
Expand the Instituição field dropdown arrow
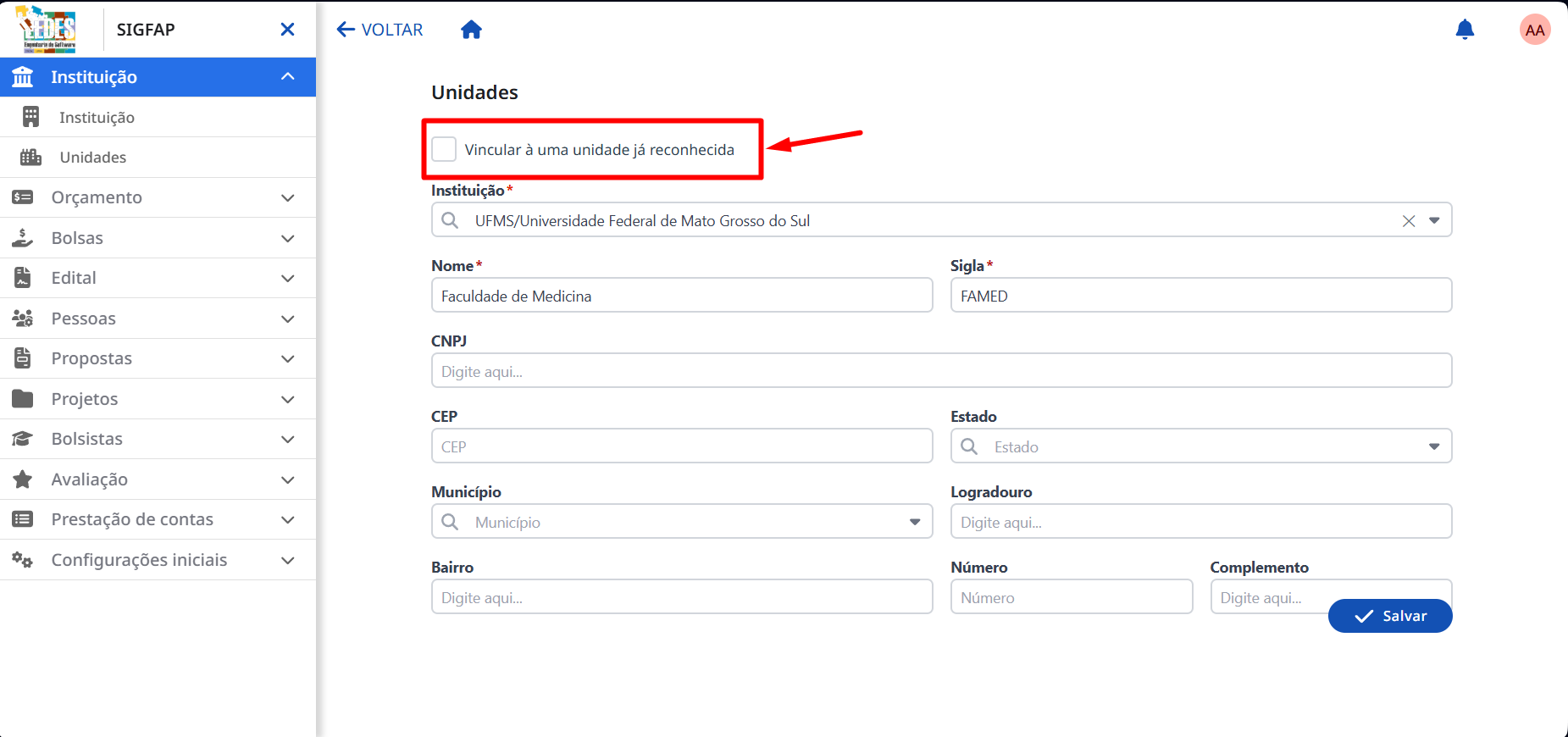(x=1434, y=220)
